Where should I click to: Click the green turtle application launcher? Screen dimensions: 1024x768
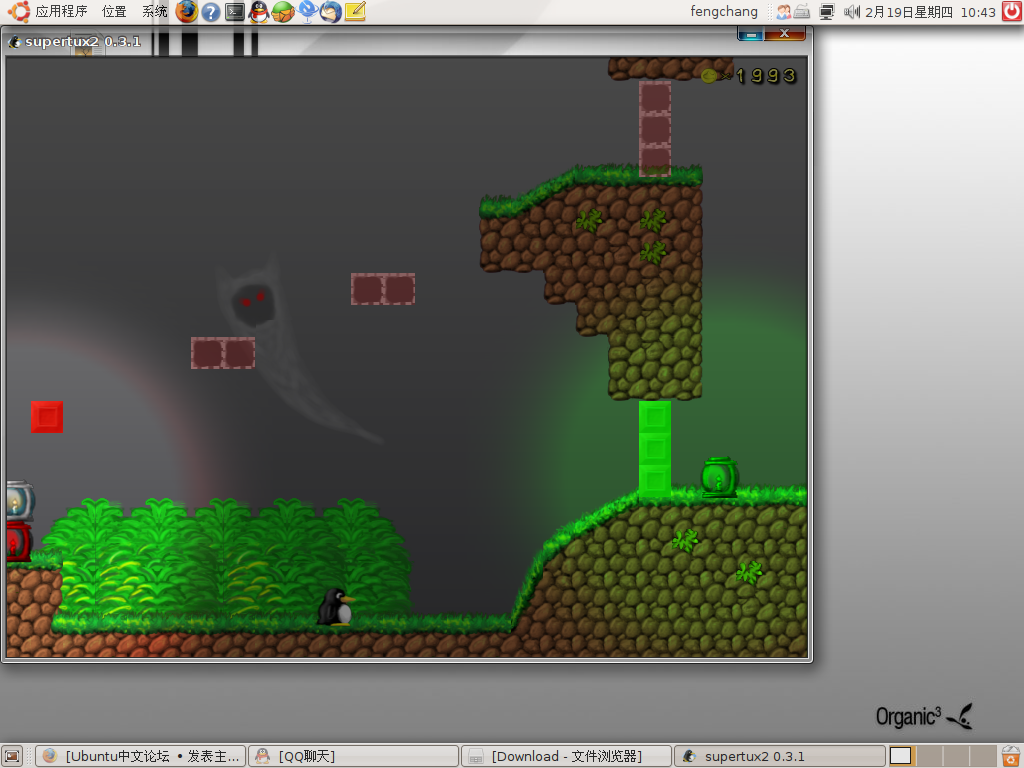coord(283,12)
